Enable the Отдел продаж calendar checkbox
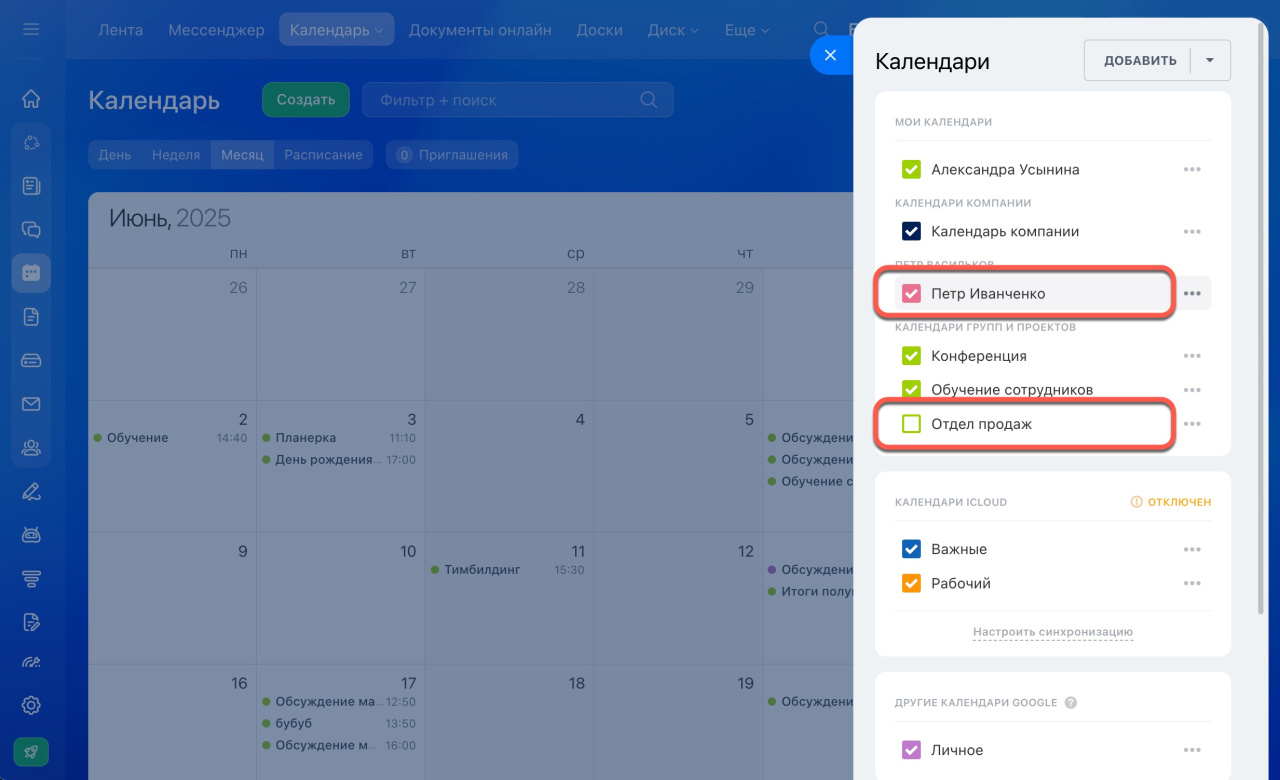The height and width of the screenshot is (780, 1280). coord(911,424)
